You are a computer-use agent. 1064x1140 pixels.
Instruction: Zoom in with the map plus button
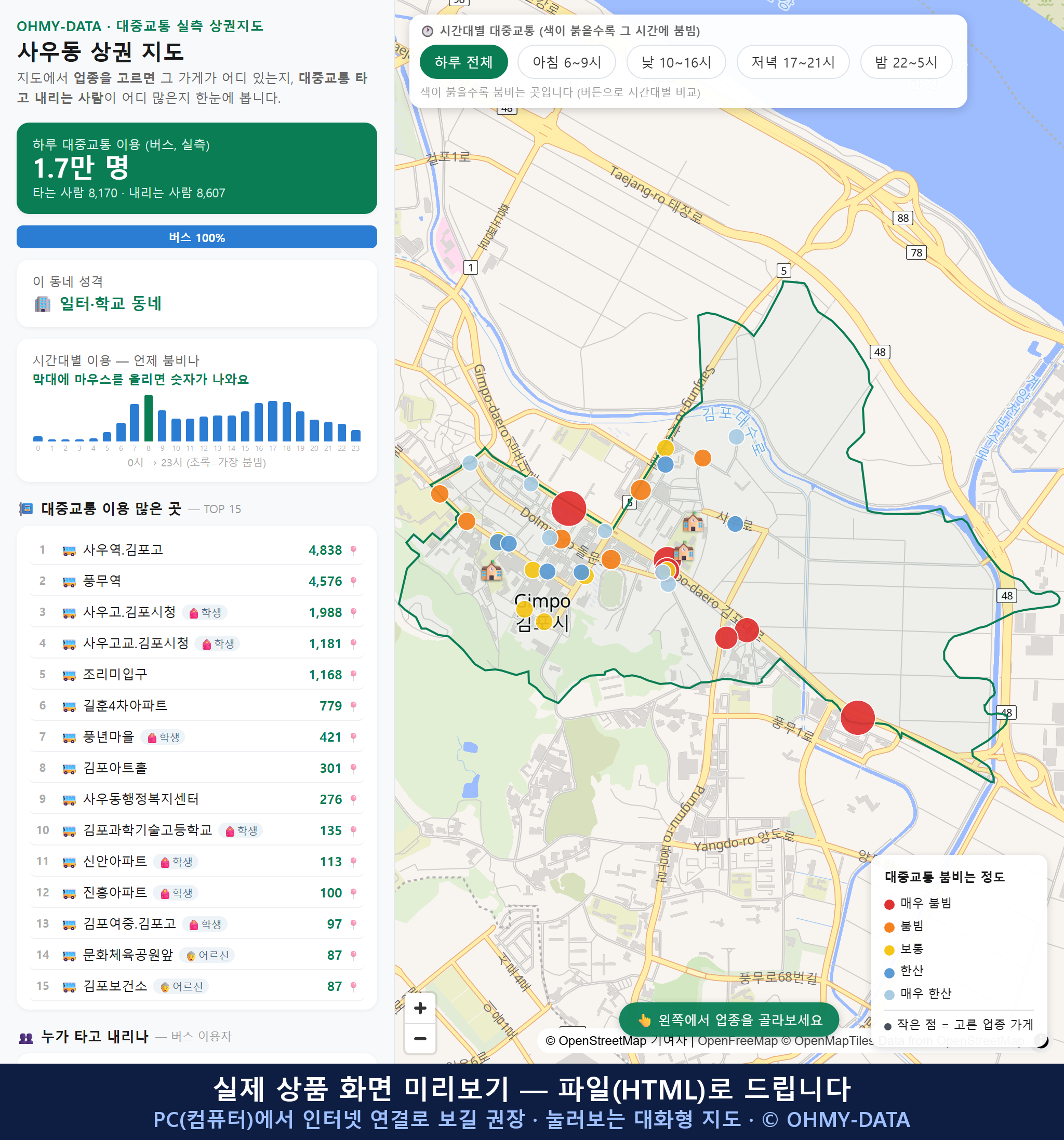pos(420,1008)
